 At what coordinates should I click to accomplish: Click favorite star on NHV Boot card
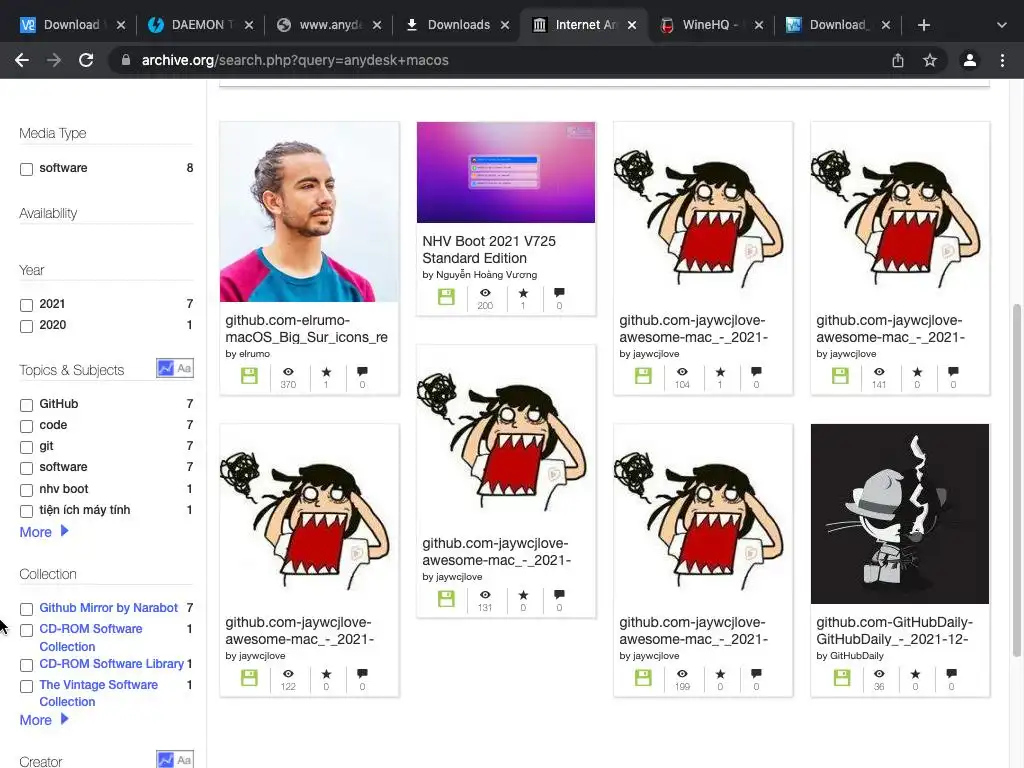click(523, 293)
